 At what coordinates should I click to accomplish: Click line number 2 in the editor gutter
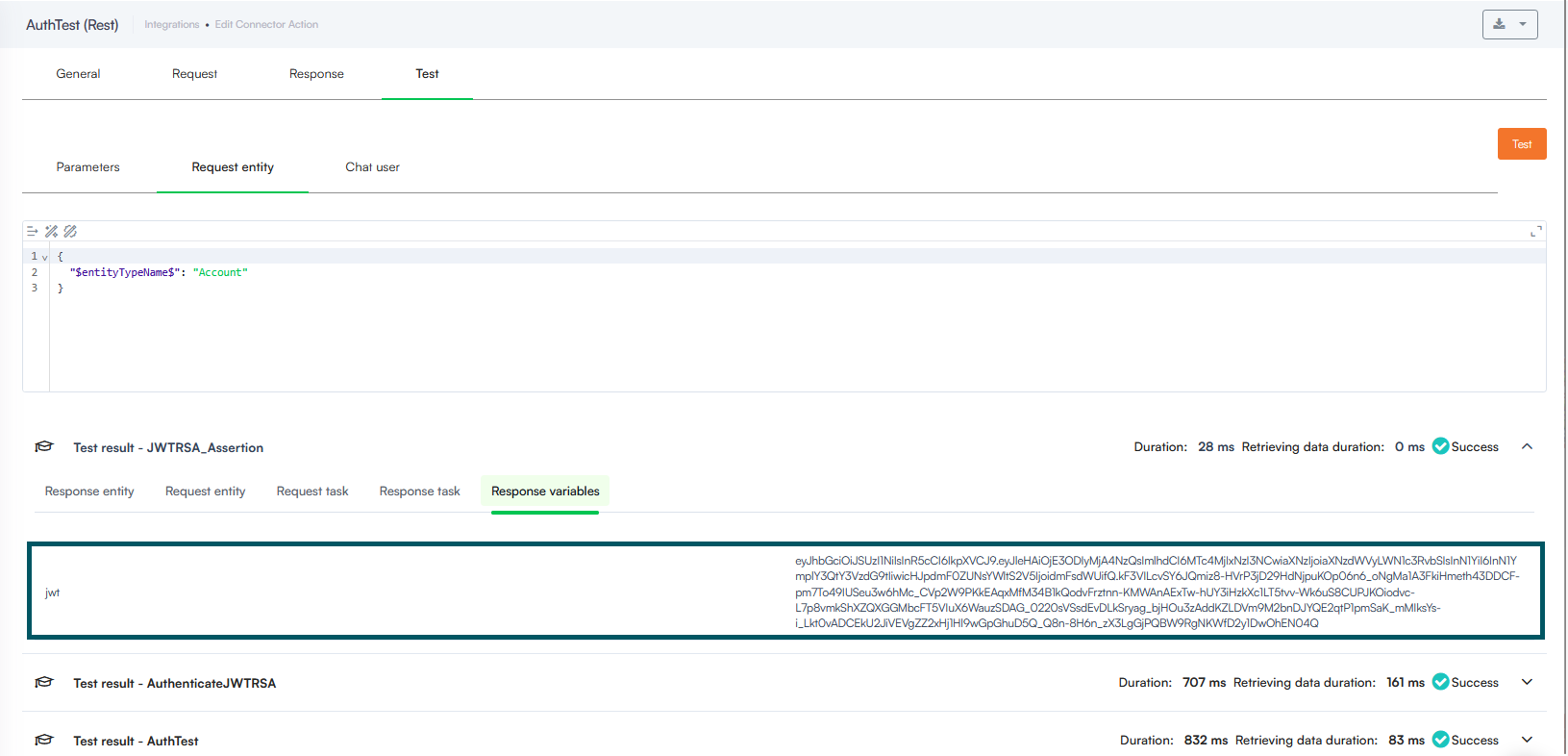[35, 272]
